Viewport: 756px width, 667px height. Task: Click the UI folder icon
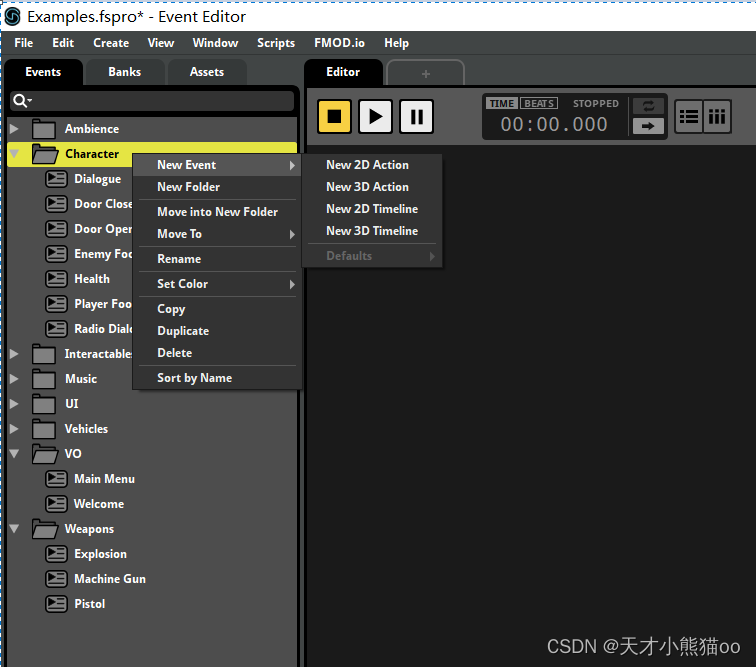coord(44,404)
